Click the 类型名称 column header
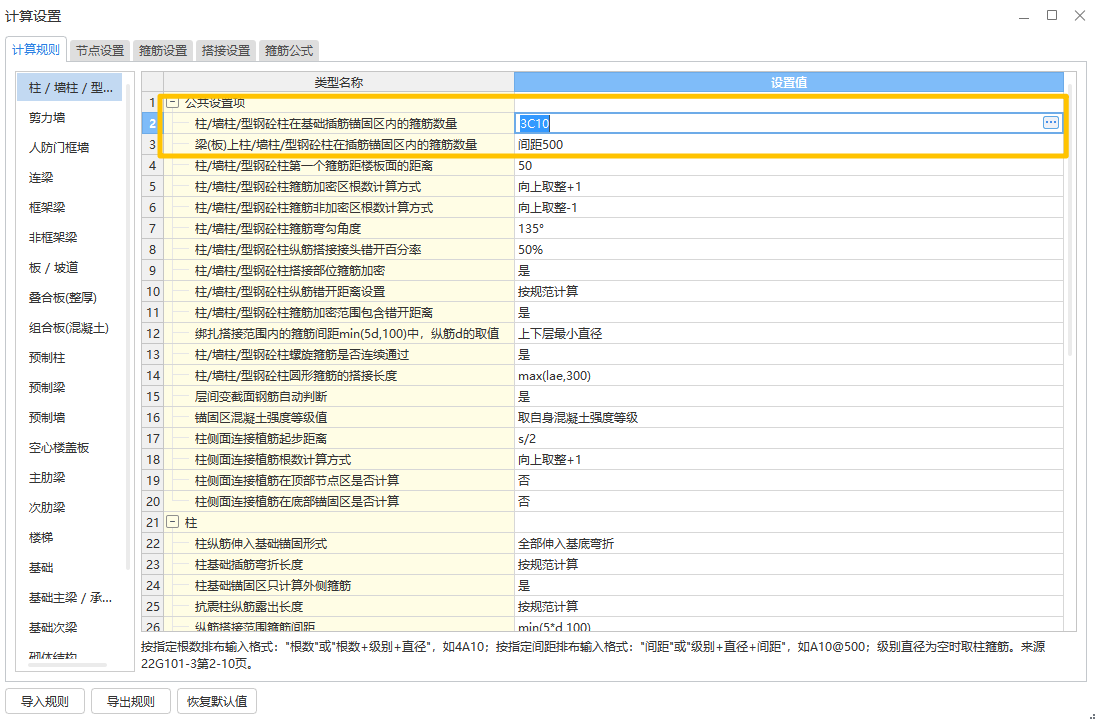This screenshot has width=1095, height=720. pos(339,82)
